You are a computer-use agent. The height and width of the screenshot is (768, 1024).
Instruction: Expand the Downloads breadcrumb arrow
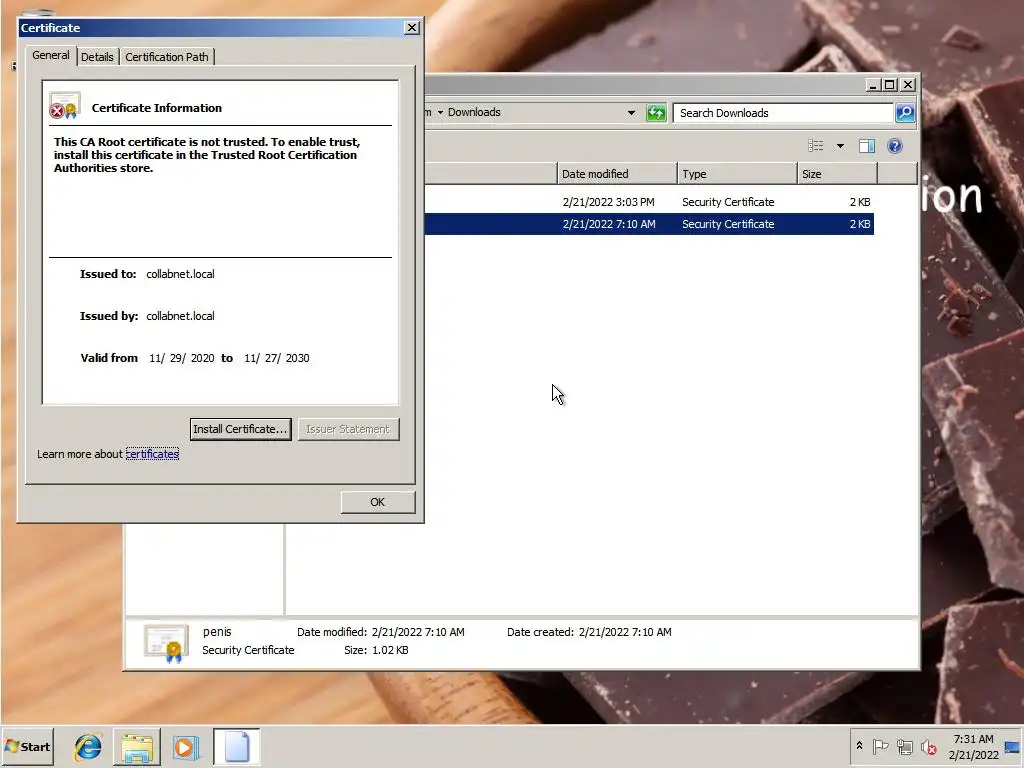coord(440,112)
